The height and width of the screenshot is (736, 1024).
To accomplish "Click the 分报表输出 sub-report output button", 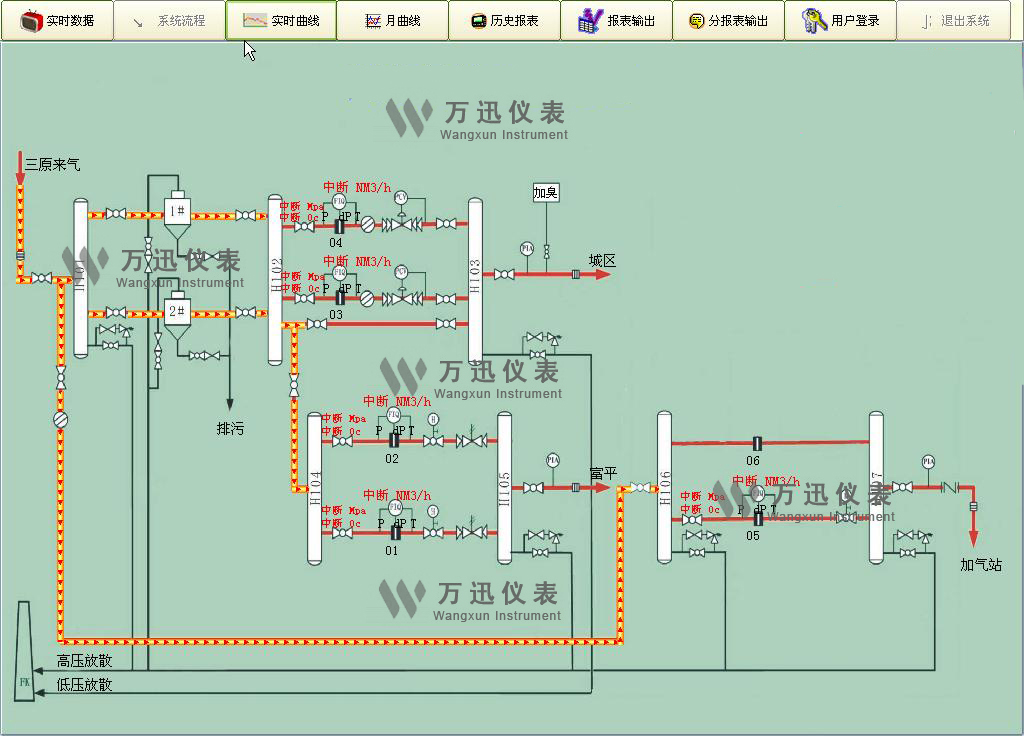I will [728, 20].
